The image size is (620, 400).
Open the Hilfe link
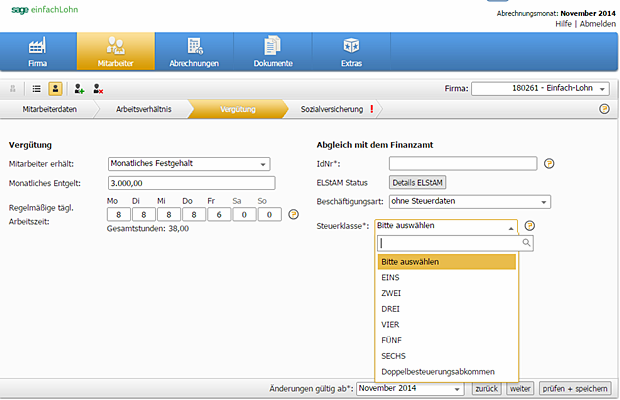[x=563, y=24]
